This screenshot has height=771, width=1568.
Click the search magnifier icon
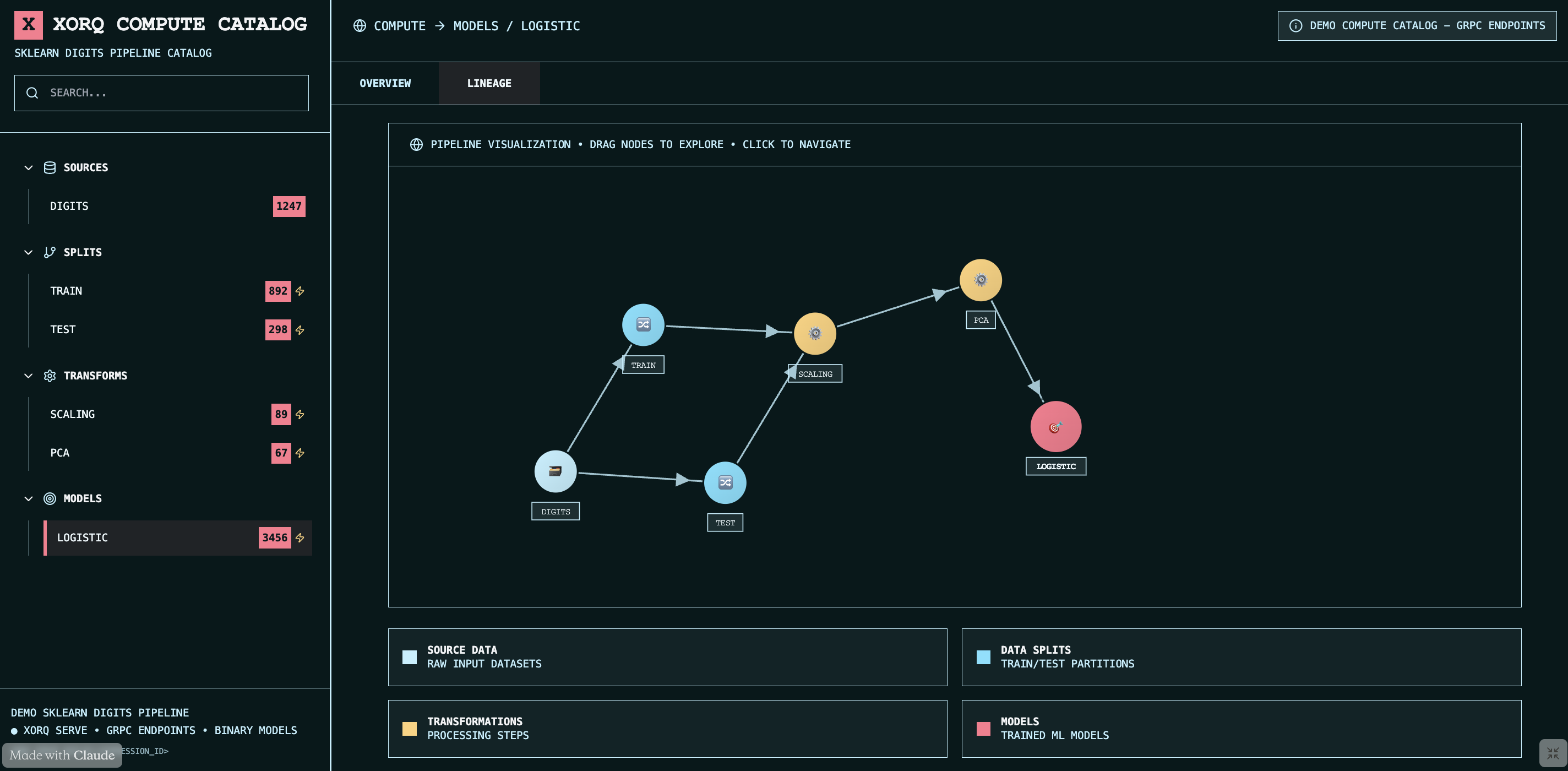(x=32, y=93)
